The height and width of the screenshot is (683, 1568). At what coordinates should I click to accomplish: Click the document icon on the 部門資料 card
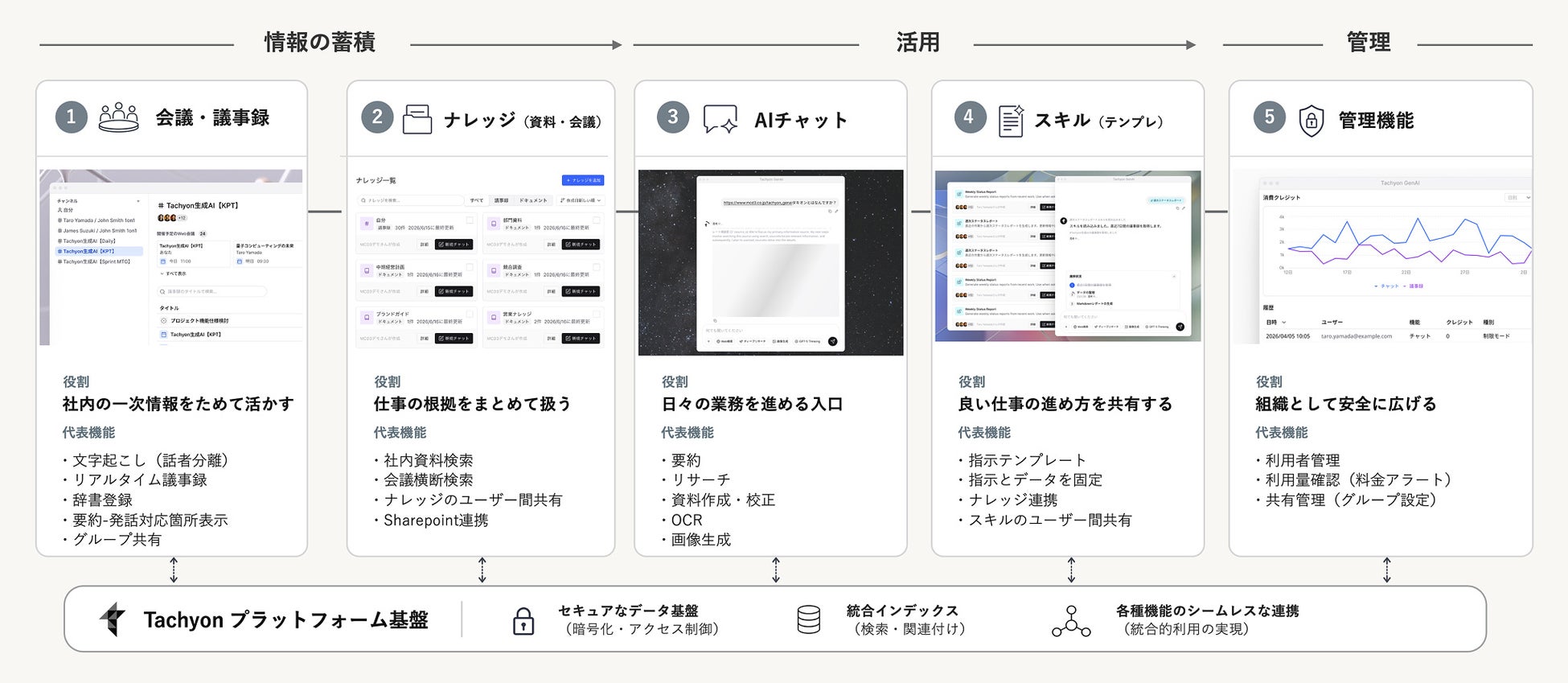tap(494, 223)
